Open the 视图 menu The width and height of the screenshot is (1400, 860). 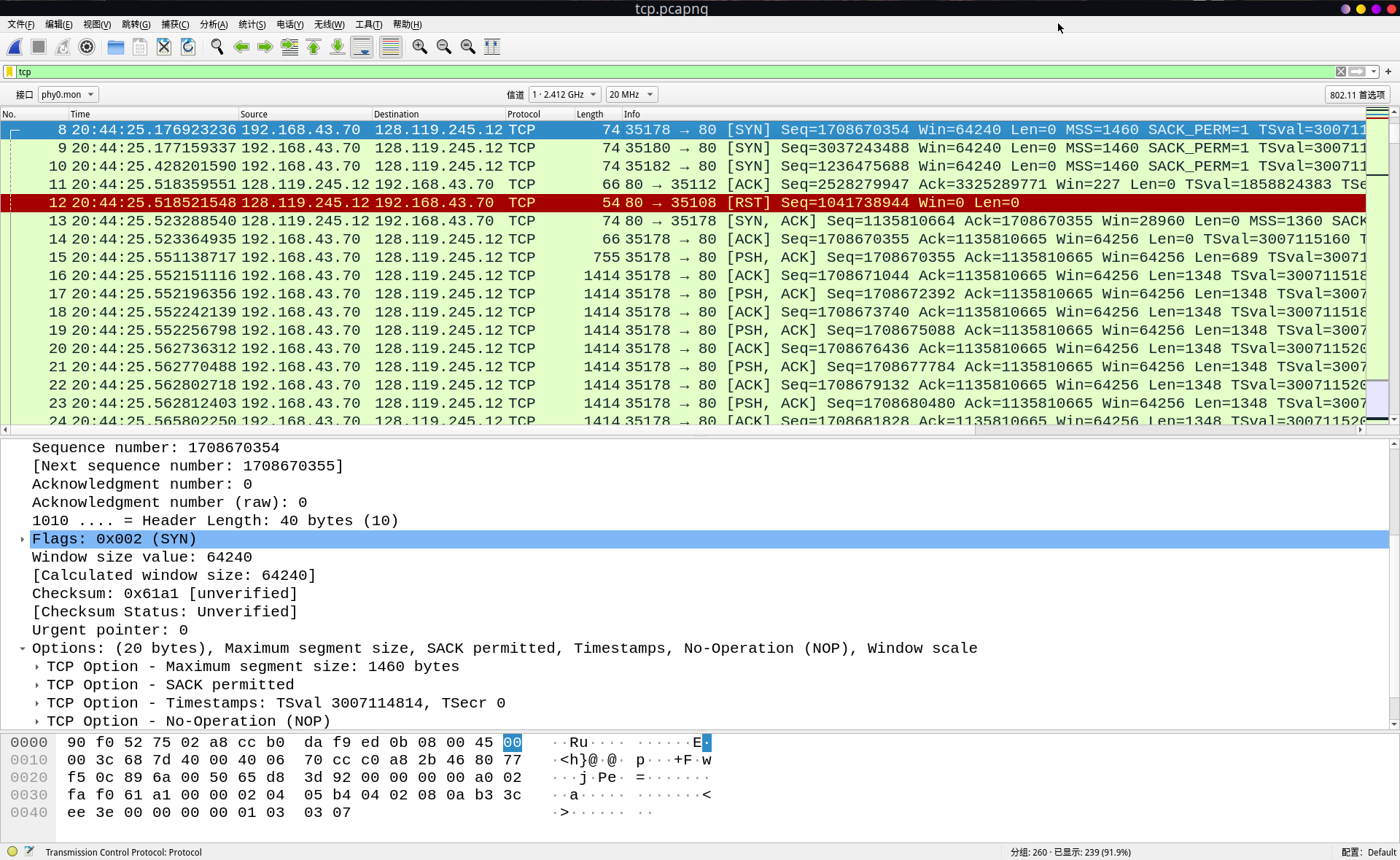click(97, 24)
